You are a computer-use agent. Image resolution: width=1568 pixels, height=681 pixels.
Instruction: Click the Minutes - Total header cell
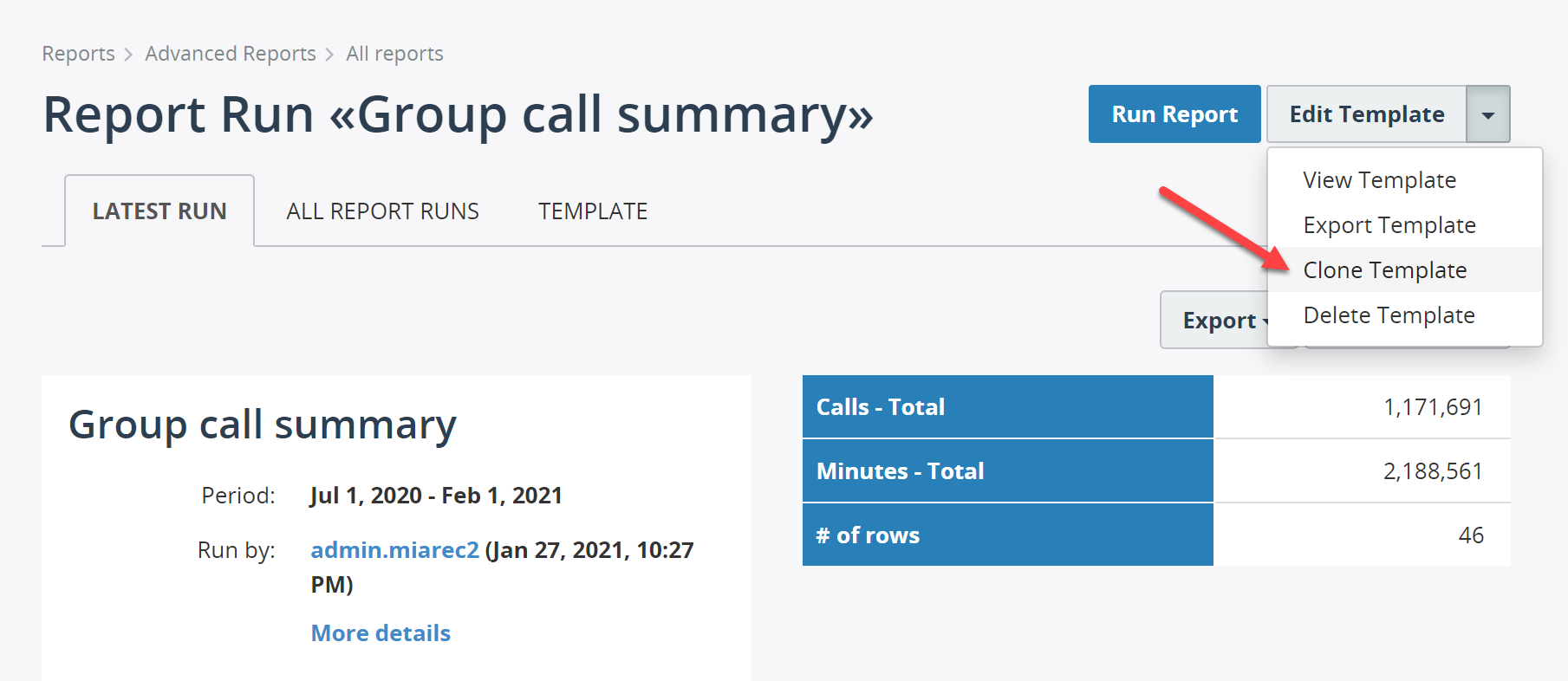pos(1007,471)
